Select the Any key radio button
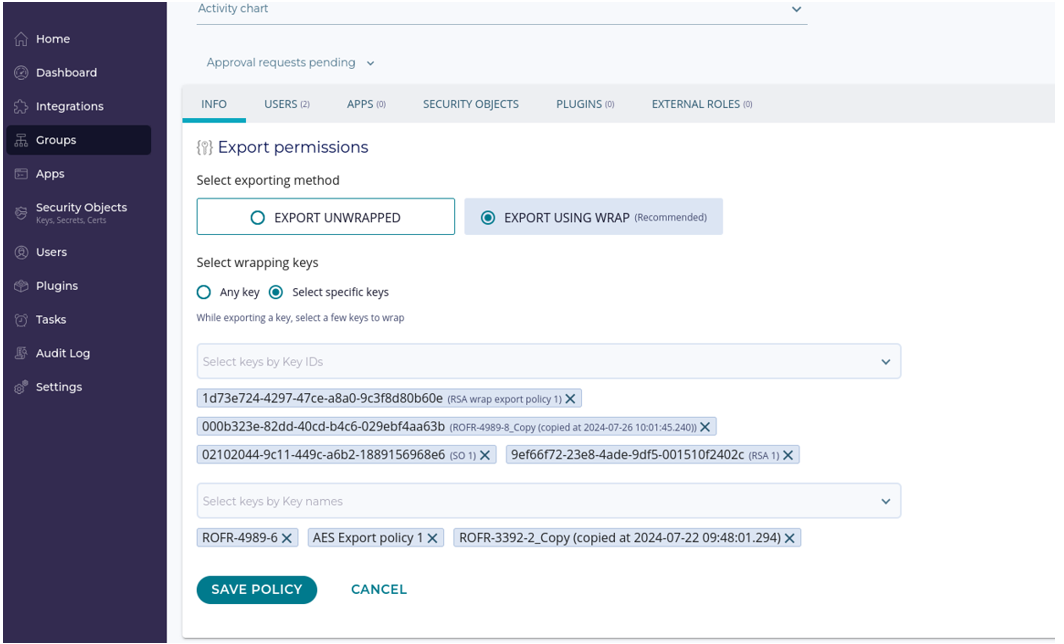 pos(204,293)
